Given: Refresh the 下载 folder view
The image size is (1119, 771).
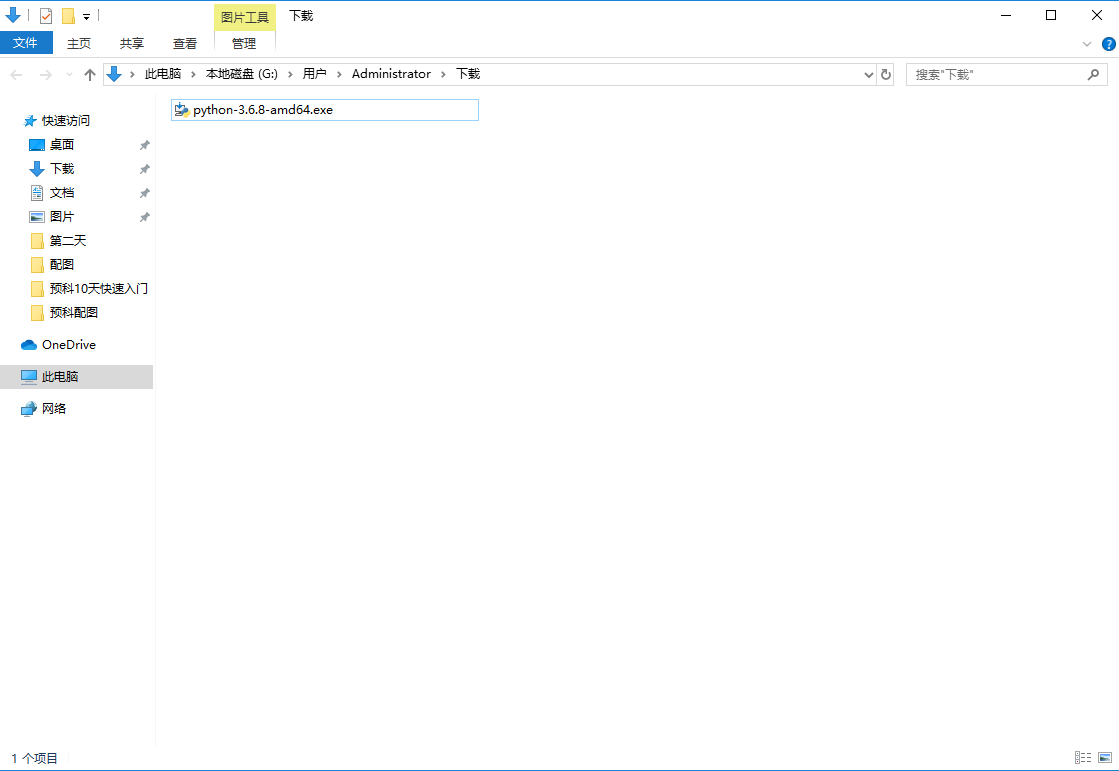Looking at the screenshot, I should point(886,75).
